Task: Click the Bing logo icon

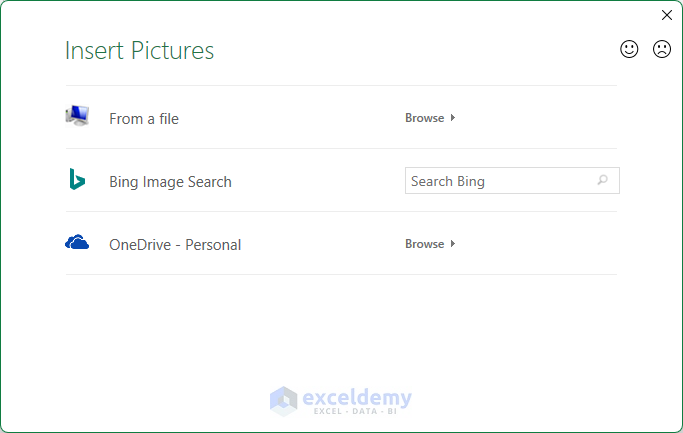Action: coord(77,180)
